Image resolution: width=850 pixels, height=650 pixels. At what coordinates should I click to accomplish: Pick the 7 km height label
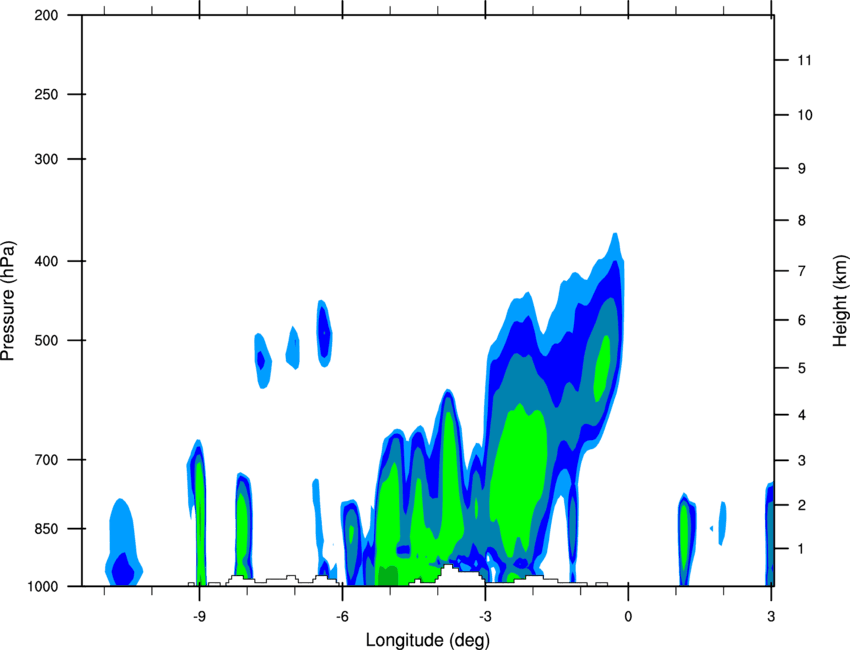802,271
